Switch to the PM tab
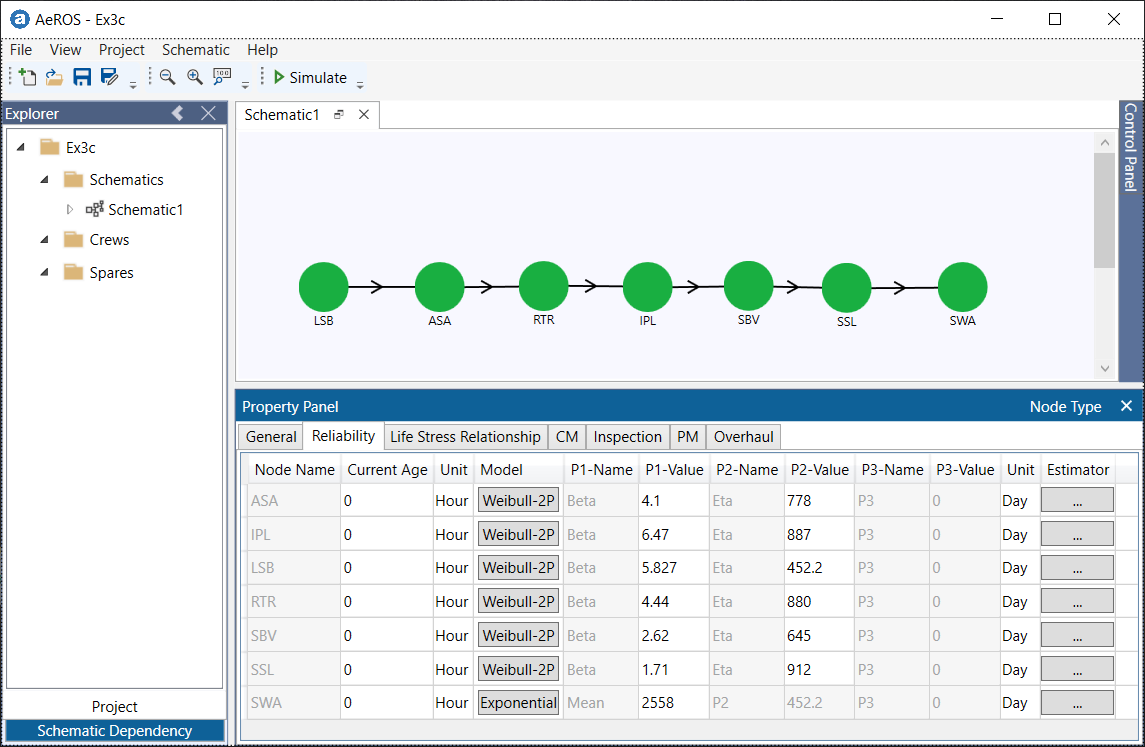 pos(687,437)
